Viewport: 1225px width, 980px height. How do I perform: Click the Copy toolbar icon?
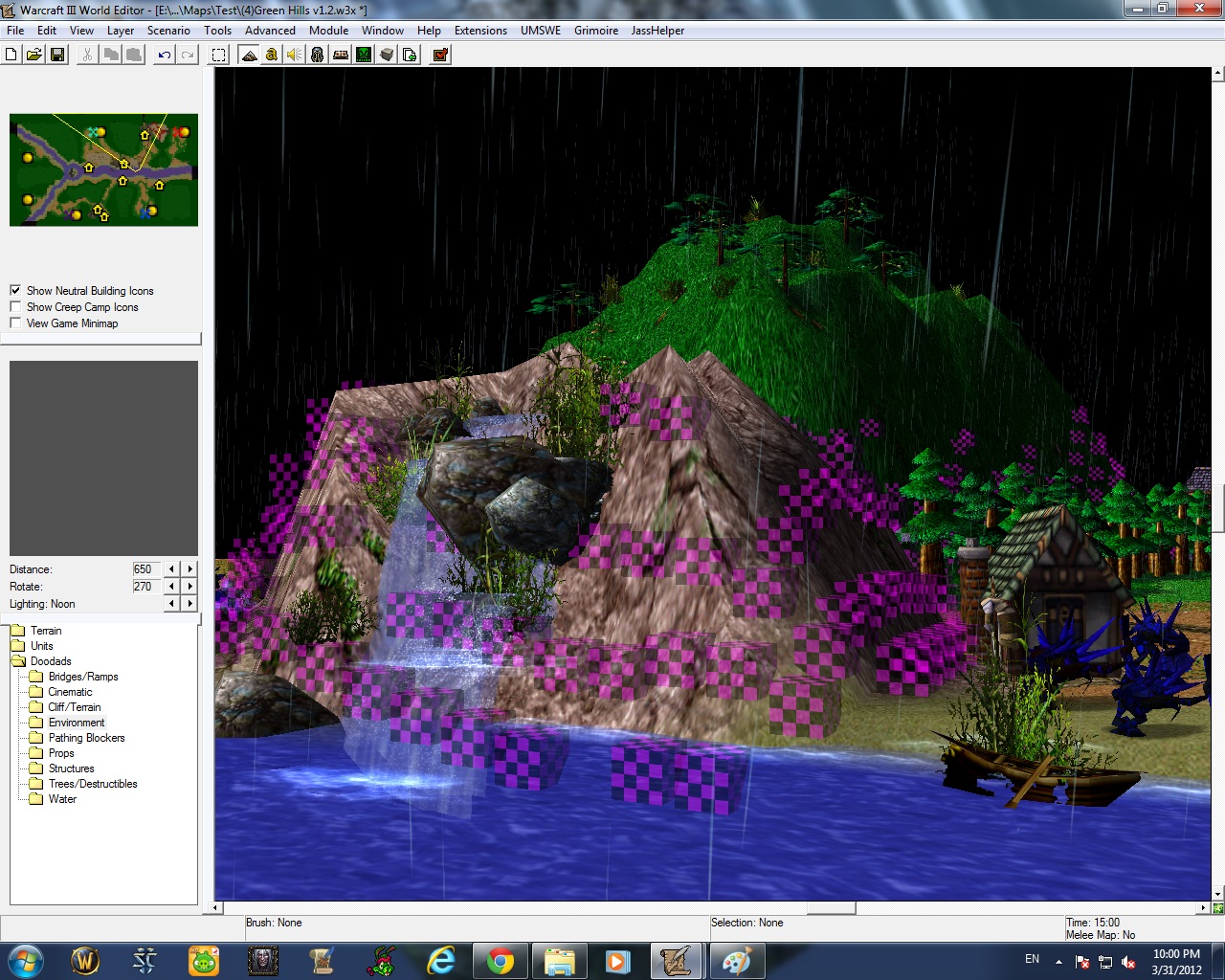[111, 55]
